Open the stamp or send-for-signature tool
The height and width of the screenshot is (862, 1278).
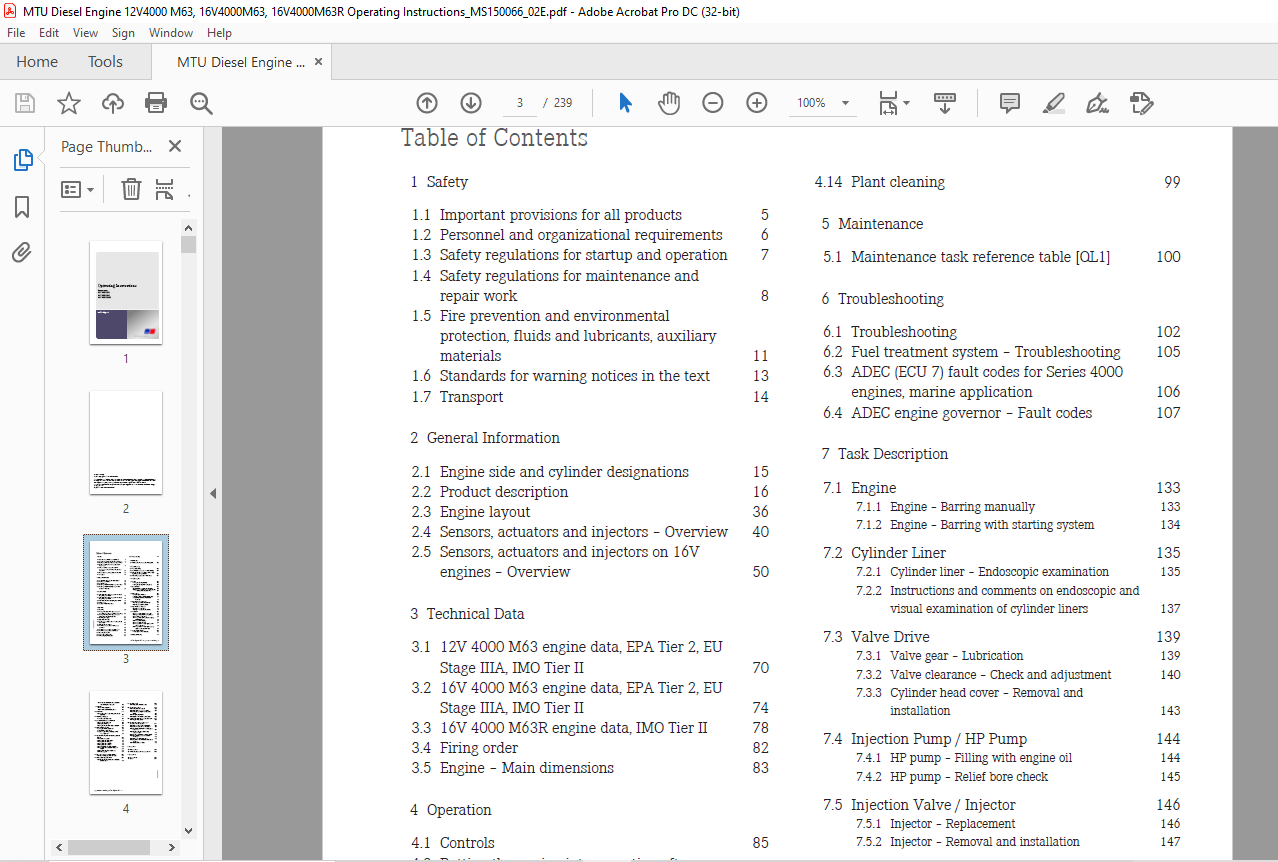click(1141, 103)
